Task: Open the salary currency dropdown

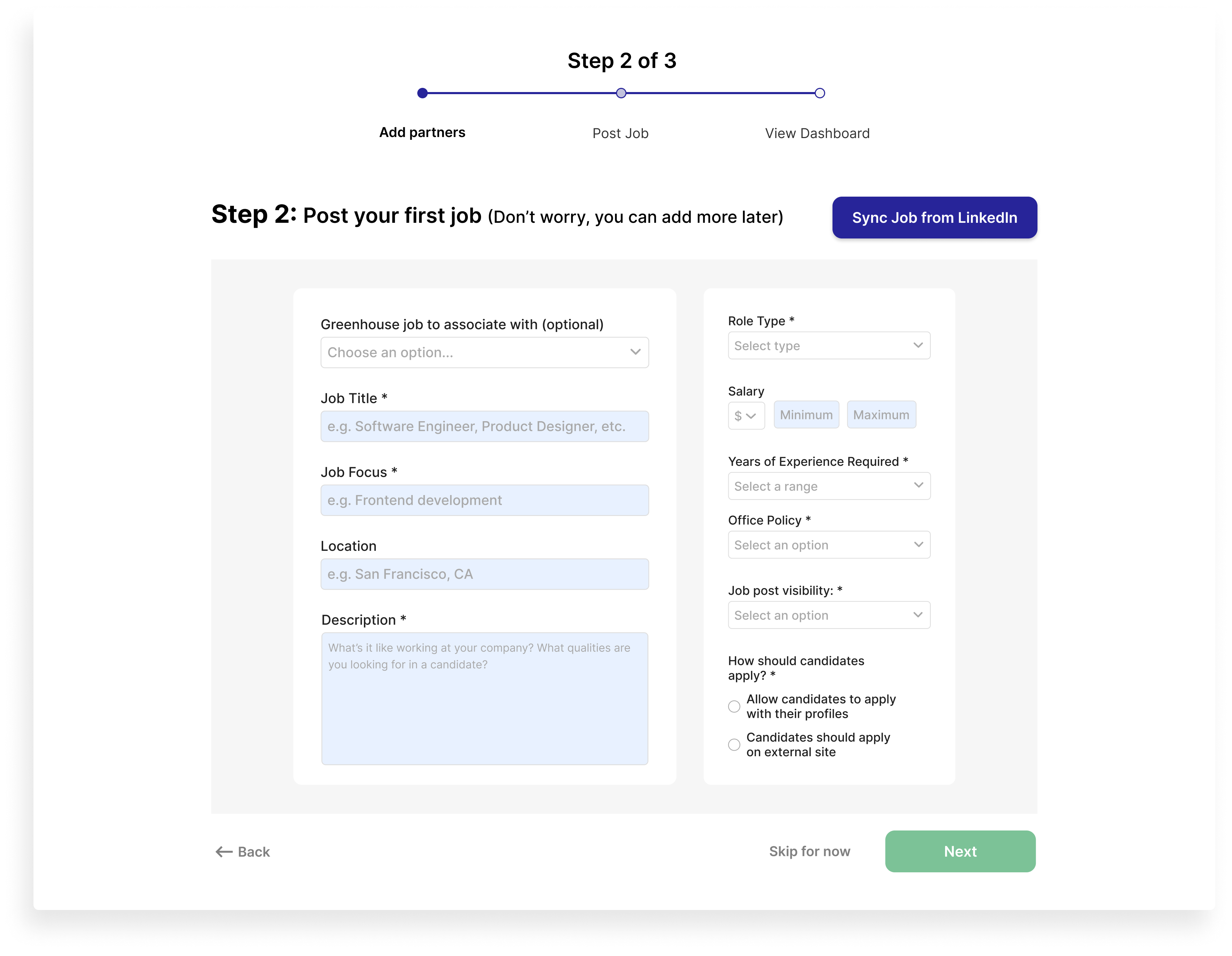Action: (x=746, y=416)
